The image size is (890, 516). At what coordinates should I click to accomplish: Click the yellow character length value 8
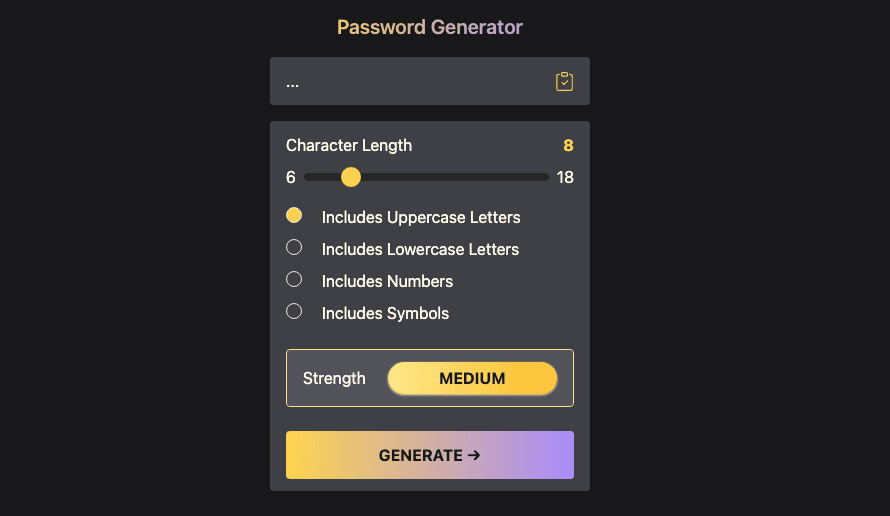[568, 146]
